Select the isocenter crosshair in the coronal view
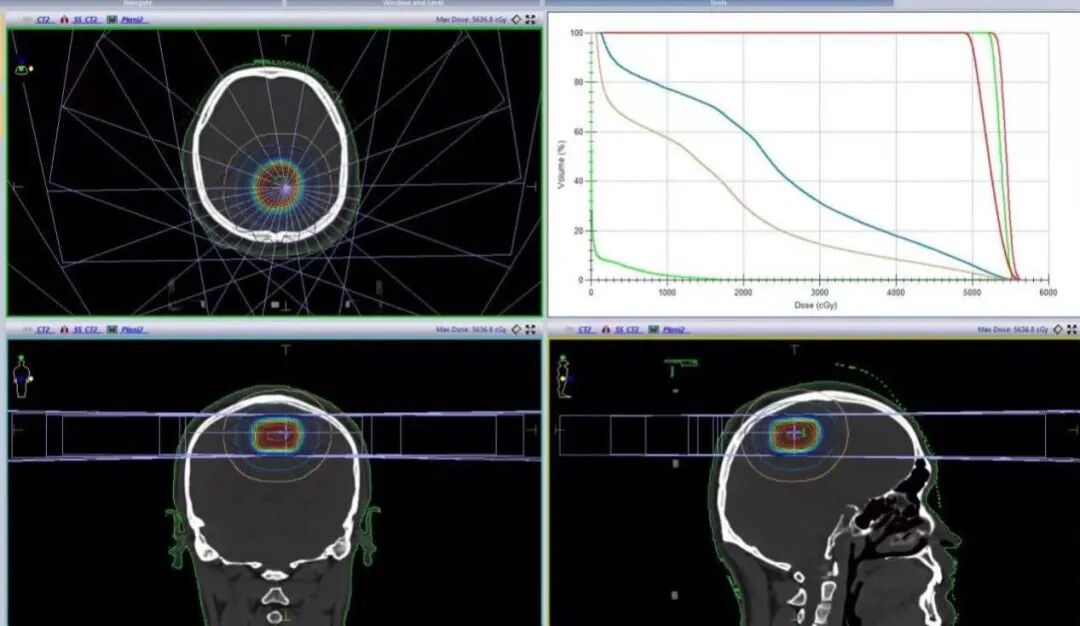The image size is (1080, 626). [x=285, y=432]
